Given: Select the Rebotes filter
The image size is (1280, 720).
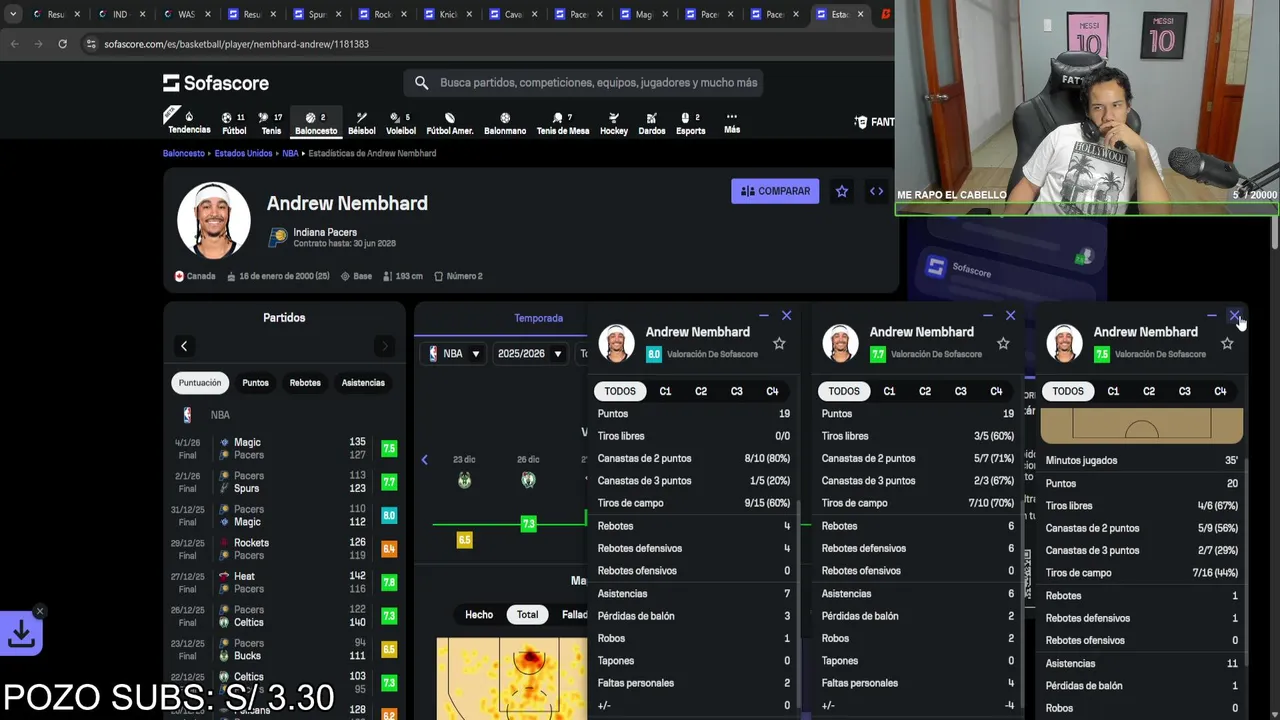Looking at the screenshot, I should tap(305, 383).
